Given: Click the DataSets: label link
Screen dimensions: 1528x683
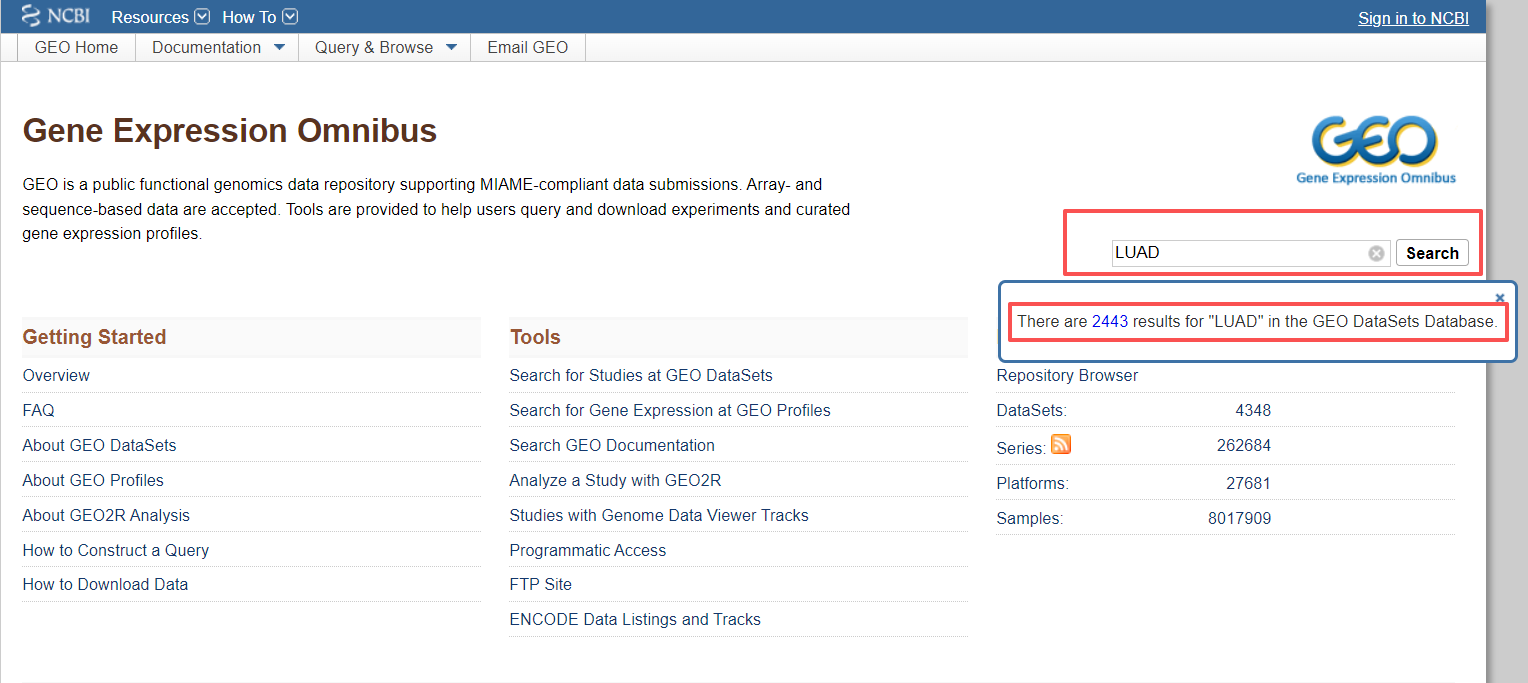Looking at the screenshot, I should 1032,410.
